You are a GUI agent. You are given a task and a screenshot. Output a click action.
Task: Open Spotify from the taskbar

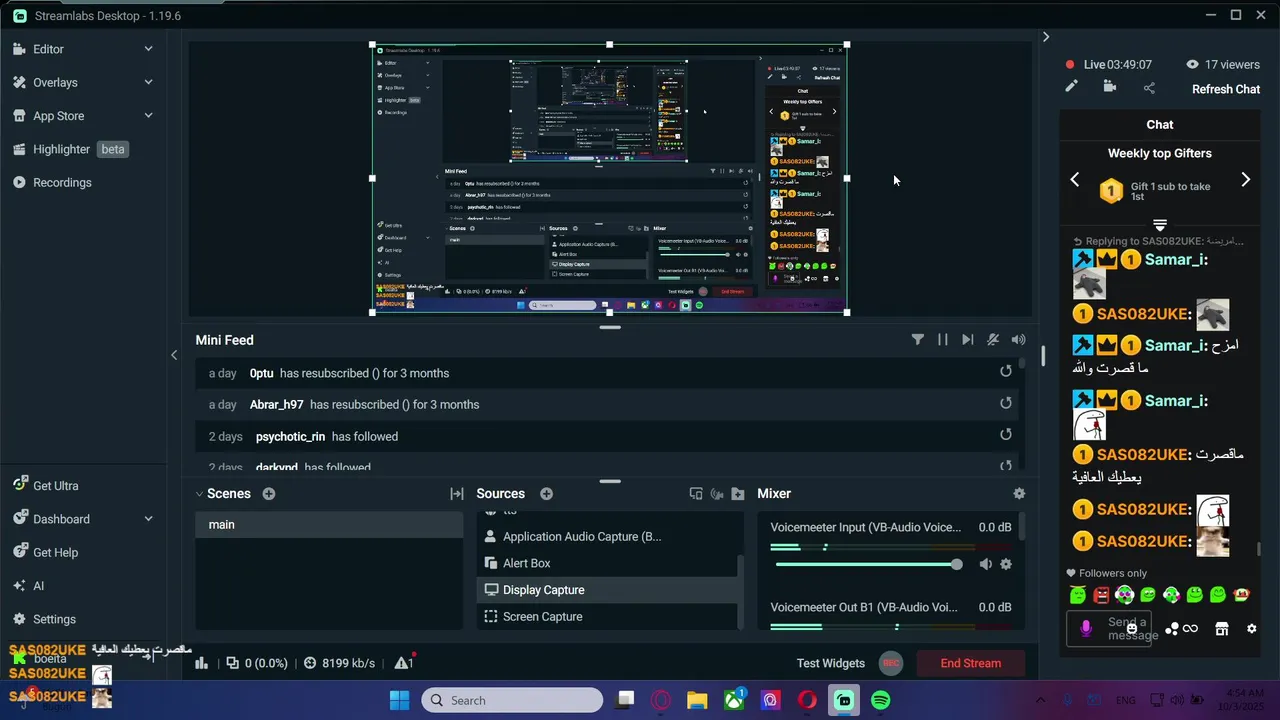[881, 700]
